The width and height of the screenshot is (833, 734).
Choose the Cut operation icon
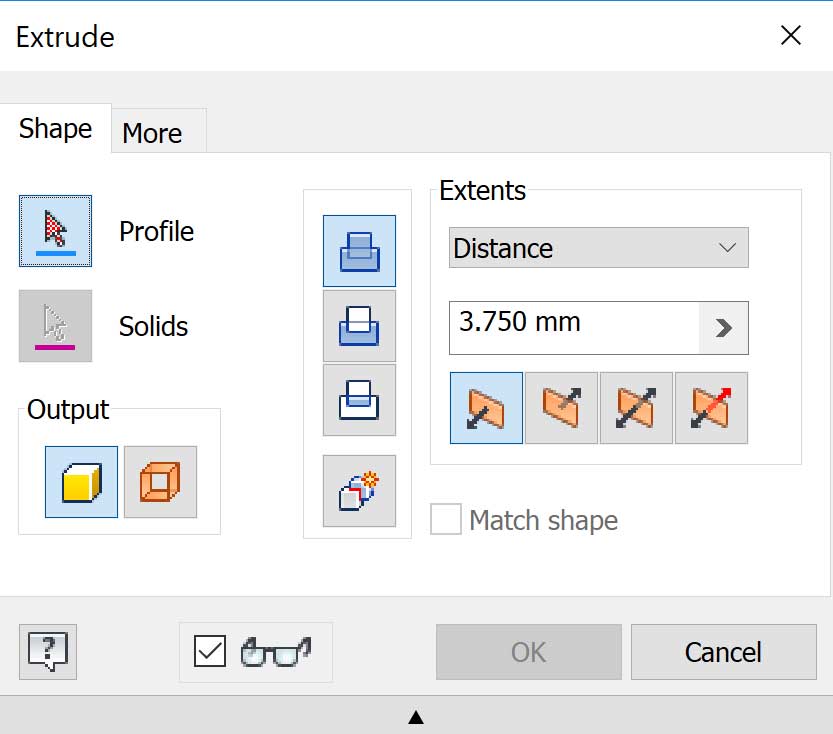(359, 326)
